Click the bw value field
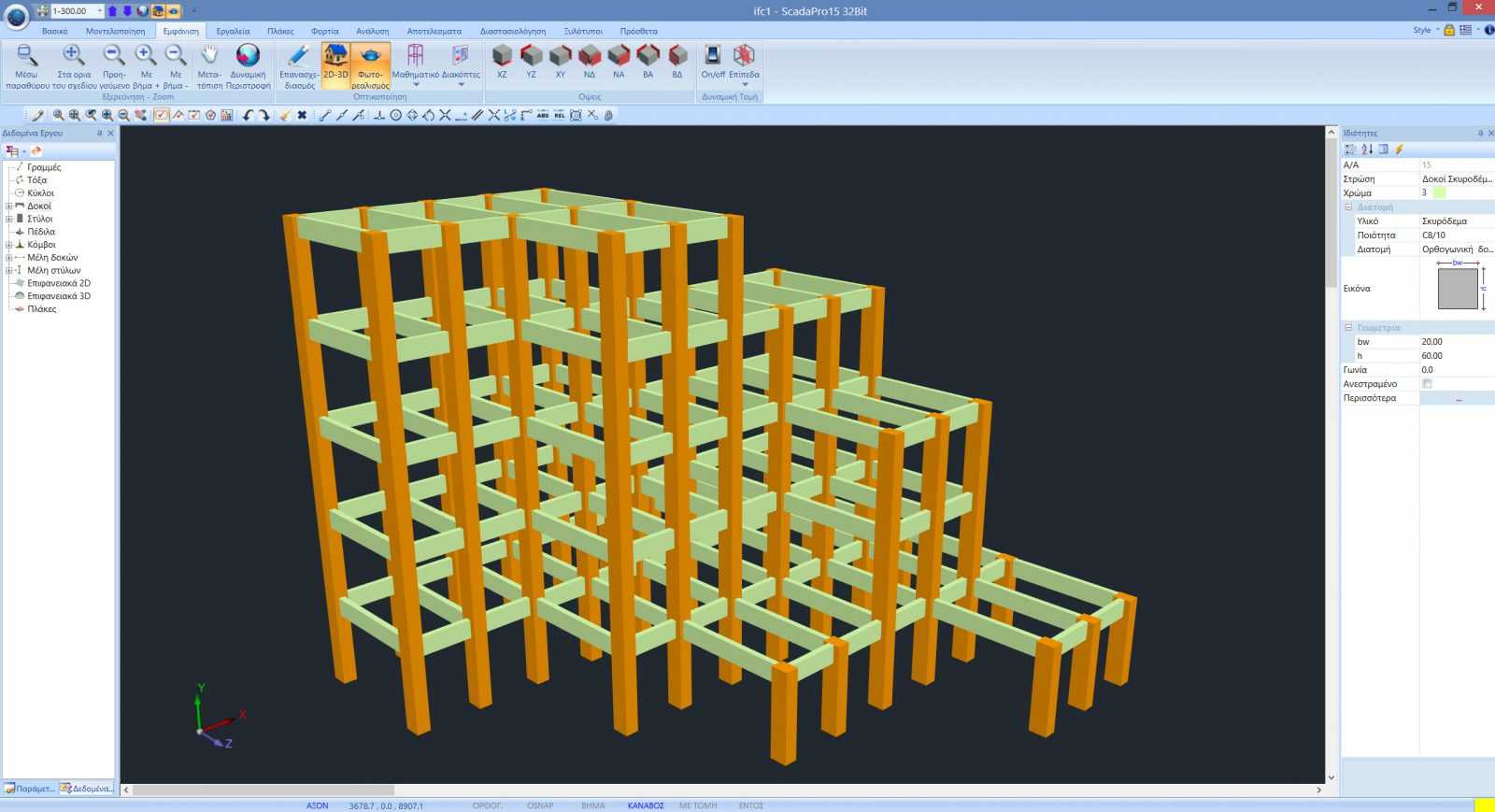The width and height of the screenshot is (1495, 812). 1456,342
